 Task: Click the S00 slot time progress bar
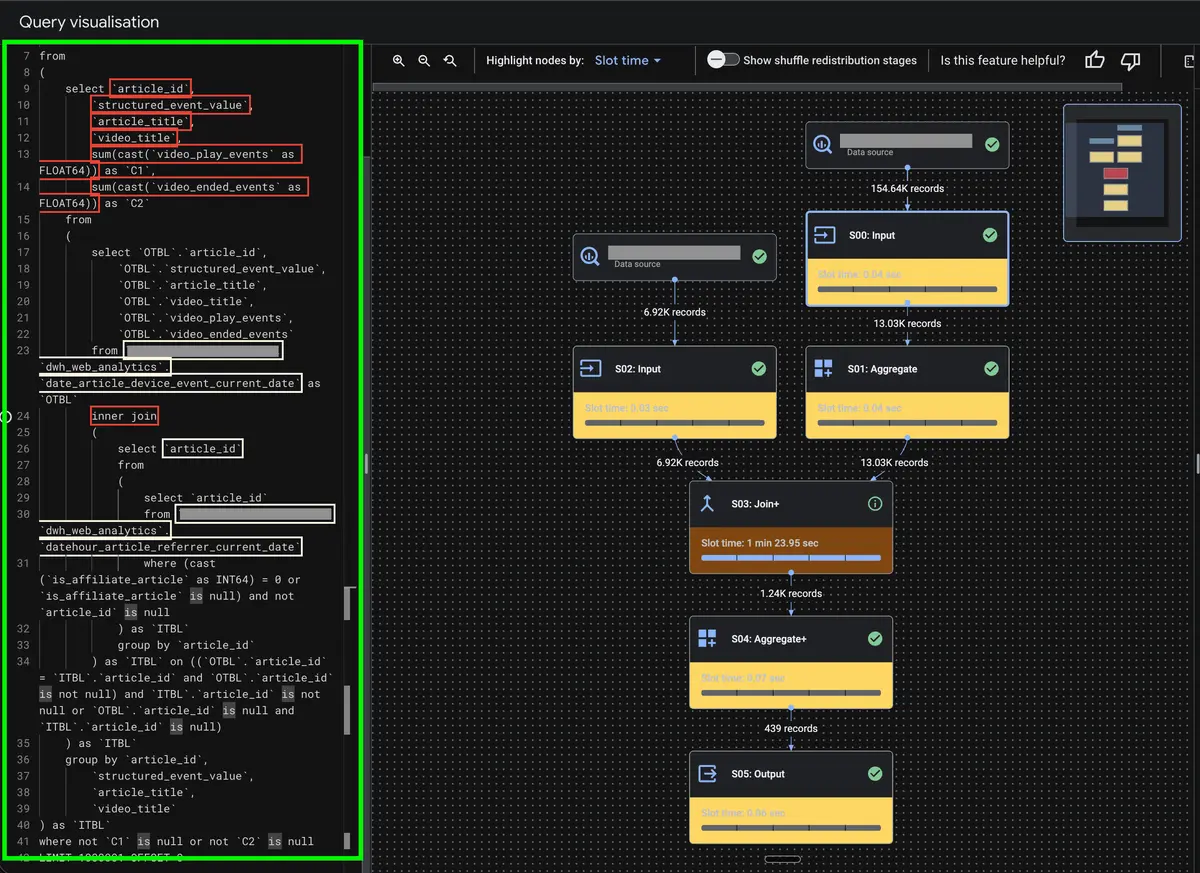[907, 289]
